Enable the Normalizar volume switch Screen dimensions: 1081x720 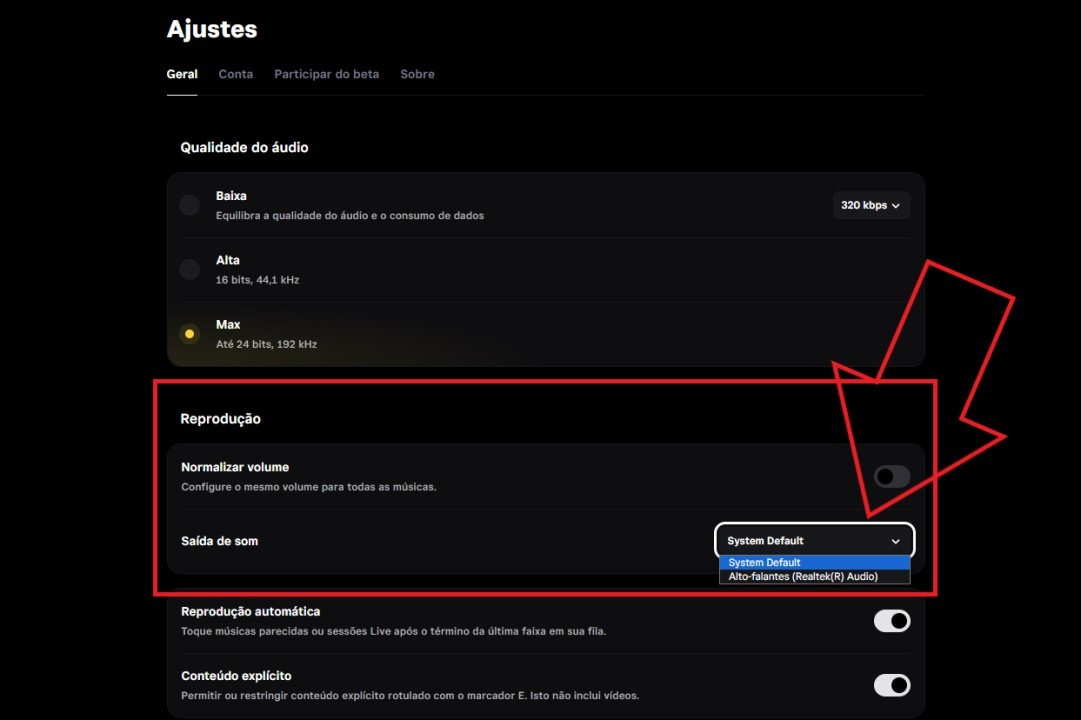pyautogui.click(x=891, y=477)
